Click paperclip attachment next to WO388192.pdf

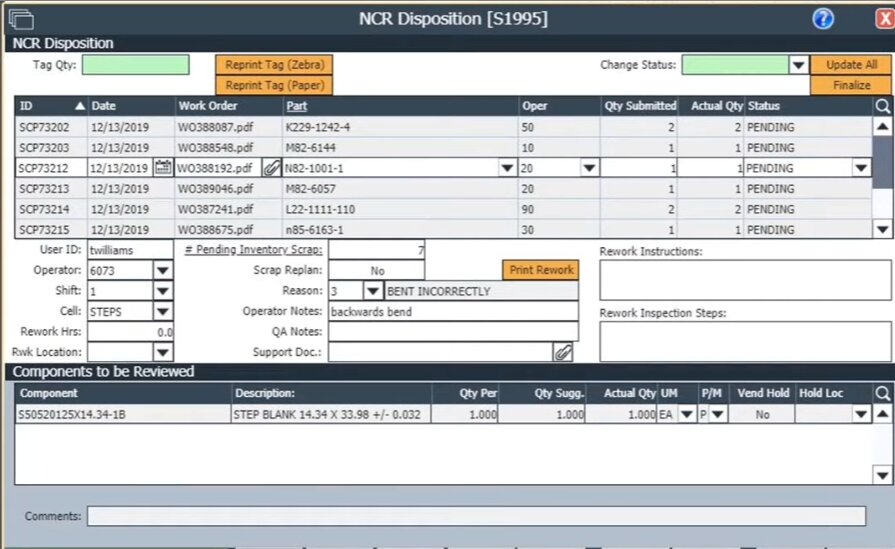272,168
